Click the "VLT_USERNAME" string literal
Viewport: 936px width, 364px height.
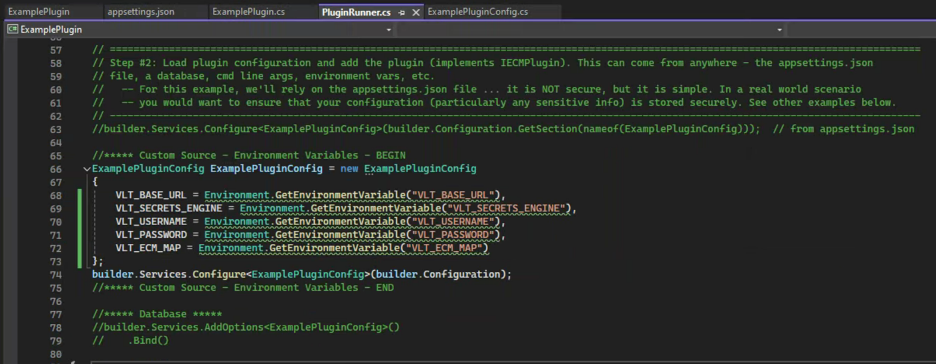pyautogui.click(x=454, y=221)
